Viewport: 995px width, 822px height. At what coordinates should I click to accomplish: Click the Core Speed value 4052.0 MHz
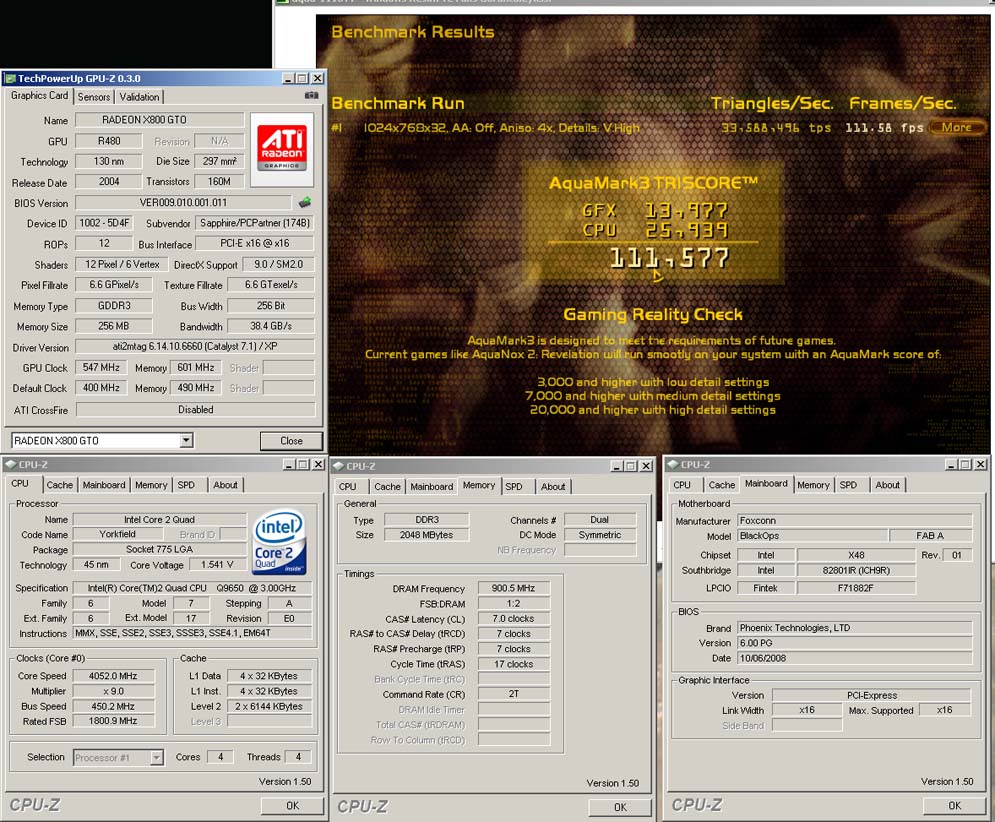[114, 676]
